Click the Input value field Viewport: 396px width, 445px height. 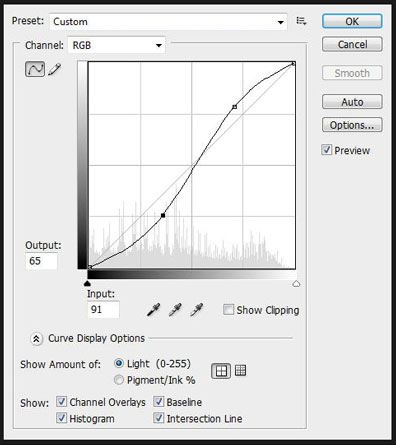coord(103,310)
